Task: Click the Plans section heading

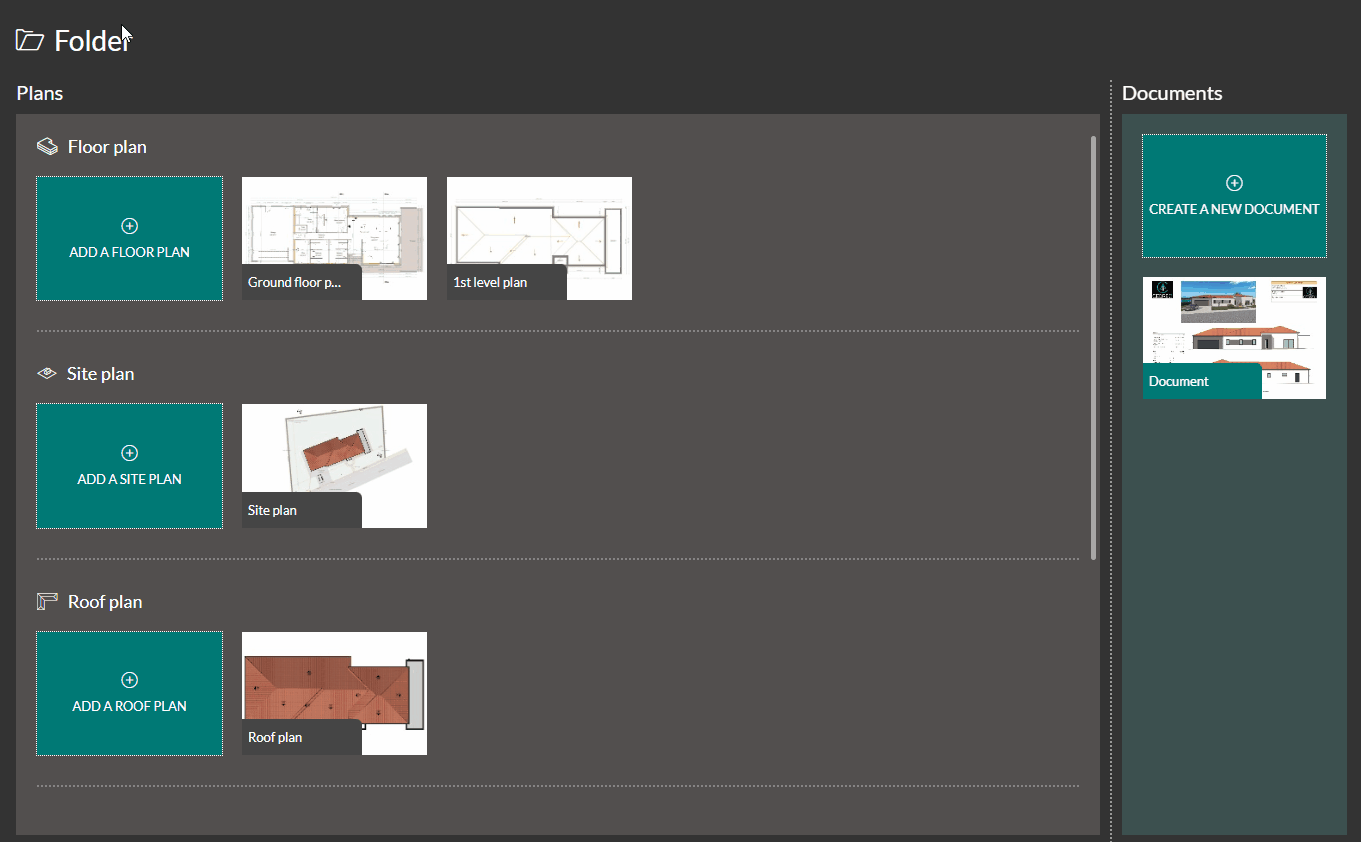Action: pyautogui.click(x=39, y=92)
